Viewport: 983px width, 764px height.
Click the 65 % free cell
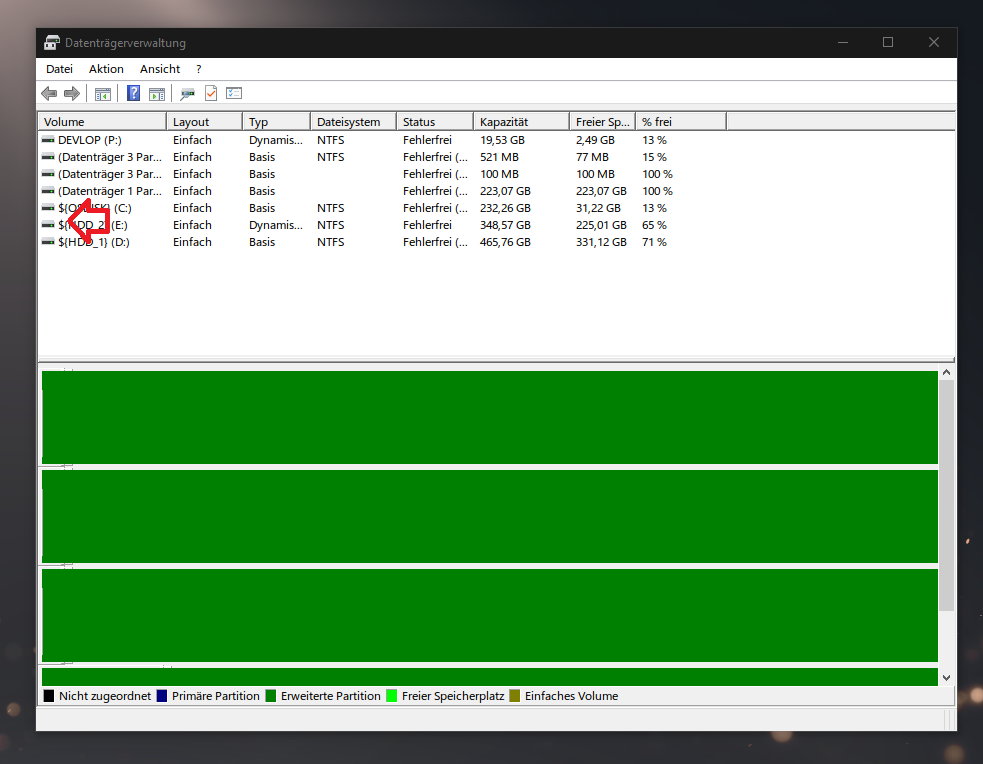tap(654, 224)
